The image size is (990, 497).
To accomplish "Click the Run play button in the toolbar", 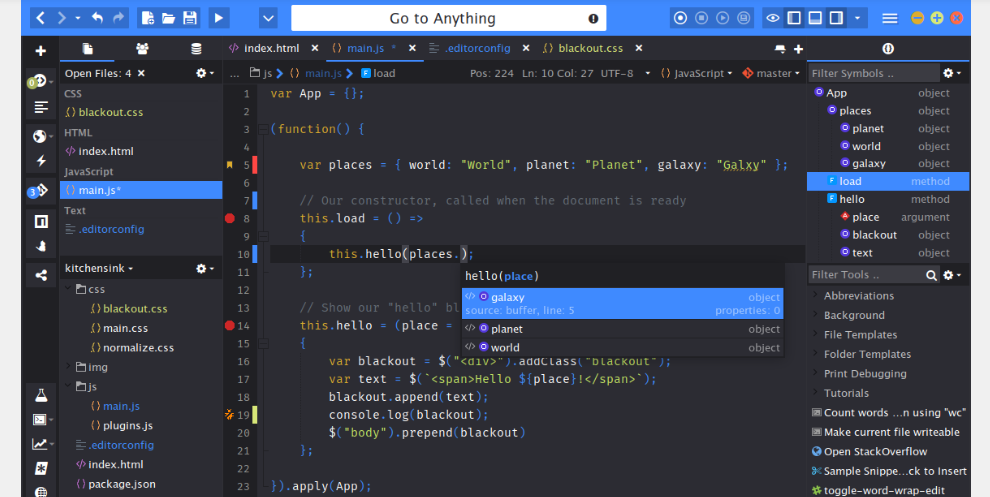I will (218, 18).
